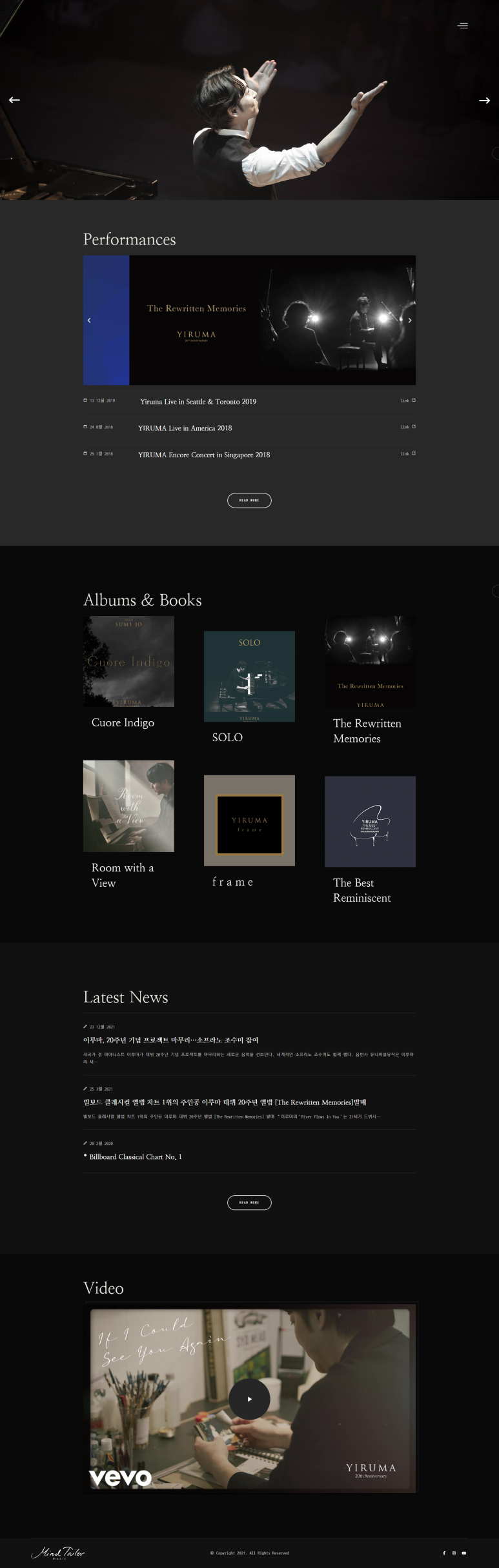Show next Performances carousel slide
This screenshot has width=499, height=1568.
pos(409,321)
